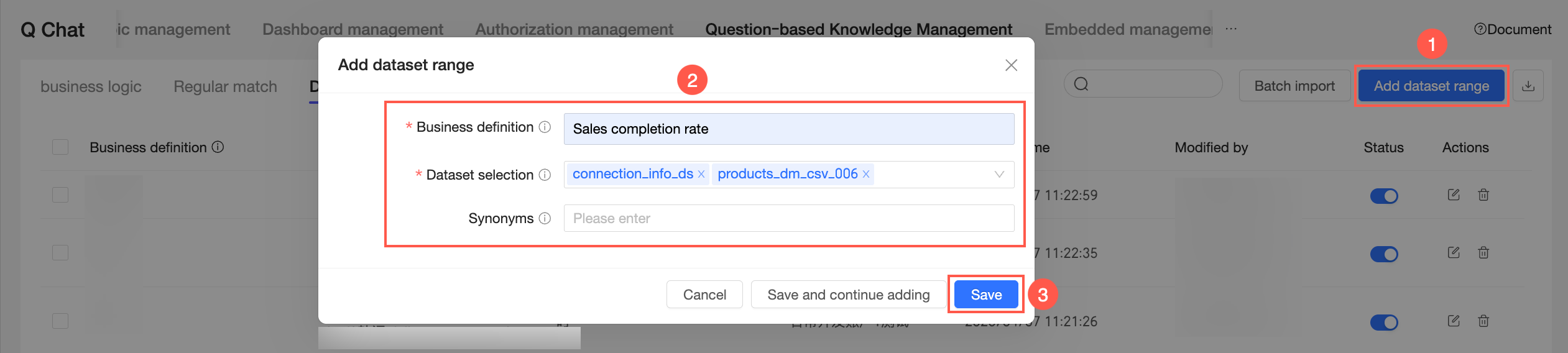
Task: Remove the connection_info_ds dataset tag
Action: pos(701,175)
